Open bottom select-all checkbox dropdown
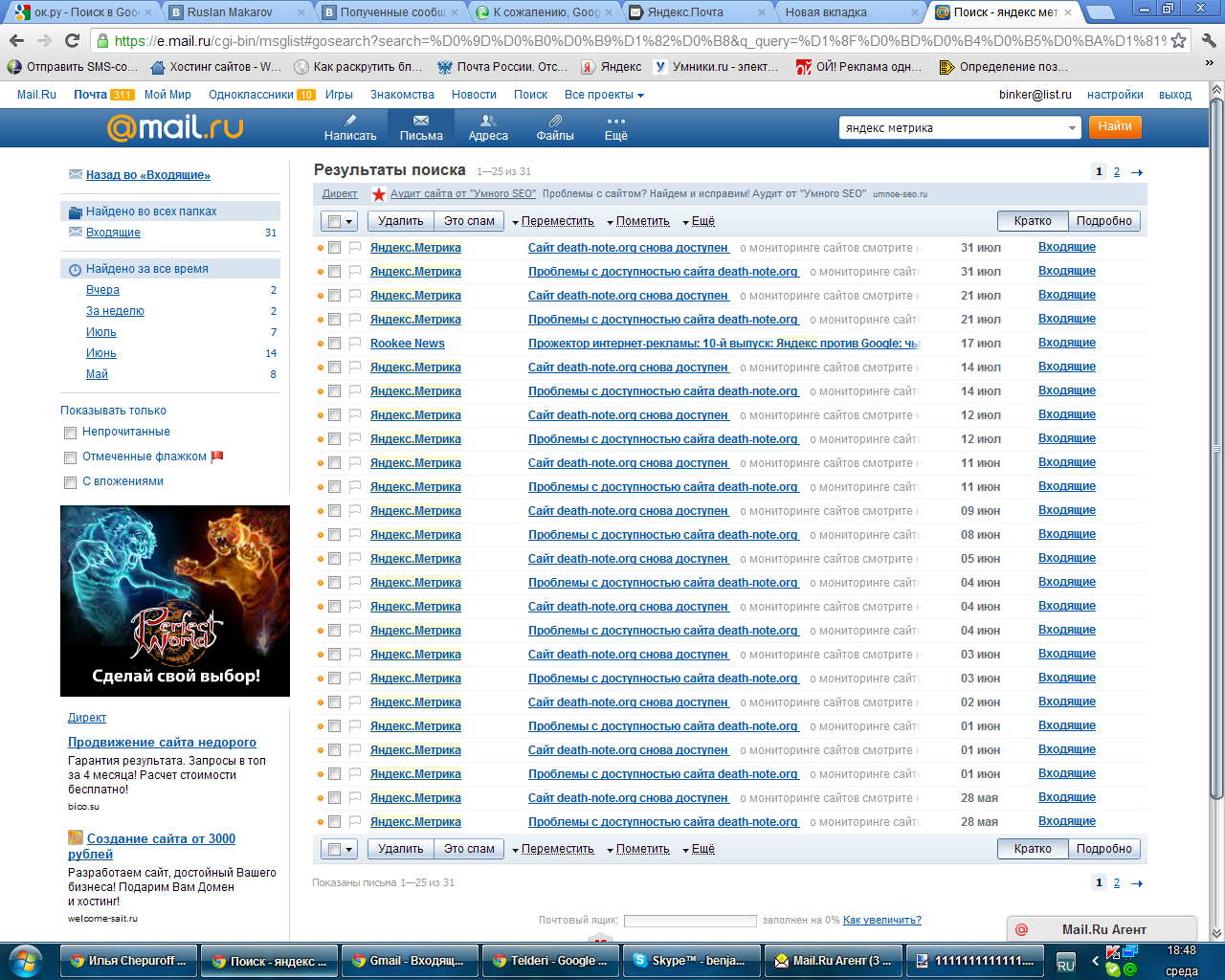Screen dimensions: 1225x980 (x=339, y=849)
